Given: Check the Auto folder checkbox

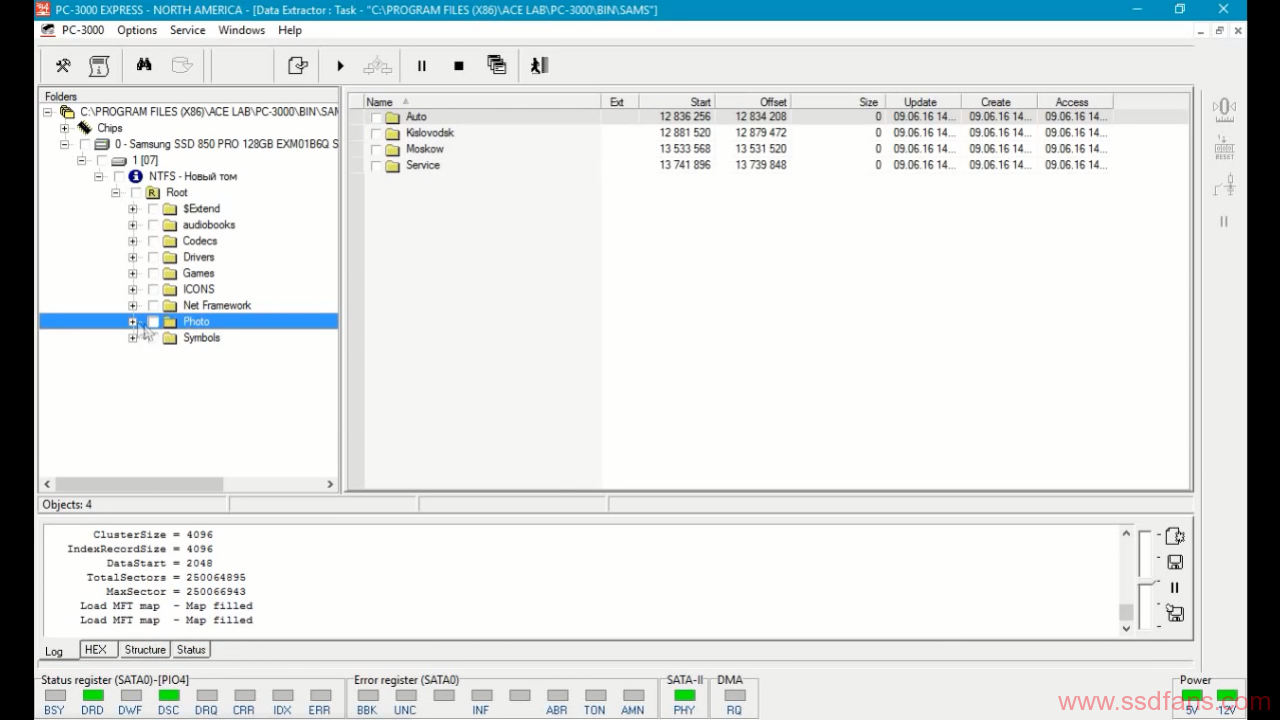Looking at the screenshot, I should [376, 118].
